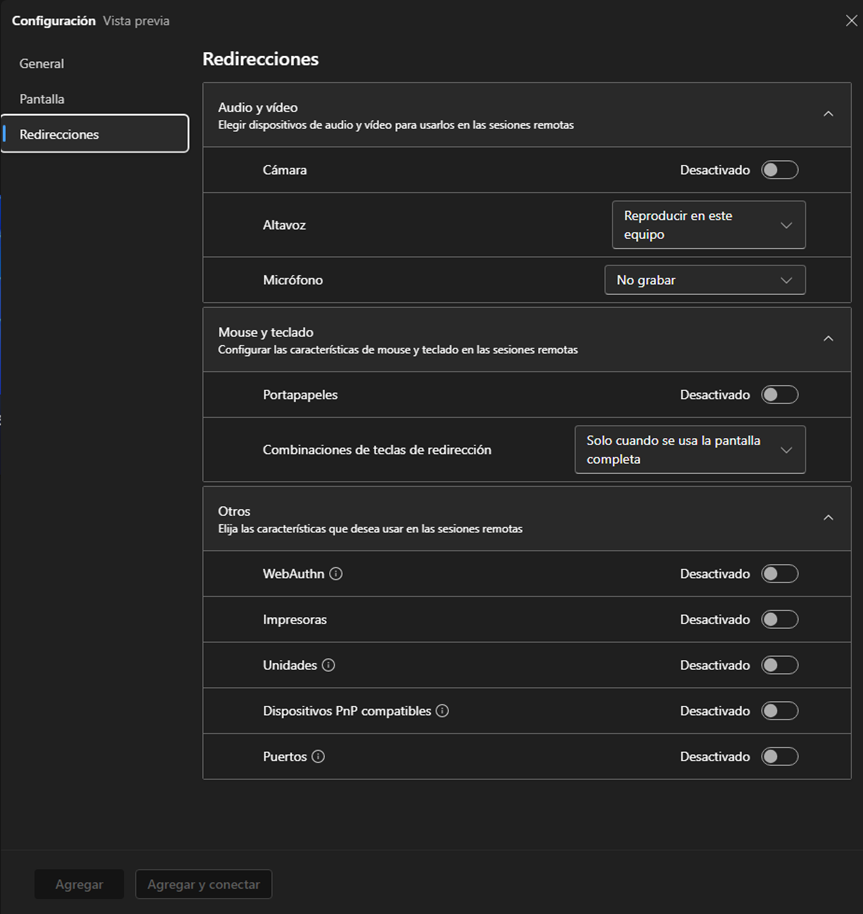Switch on the Puertos toggle
This screenshot has width=863, height=914.
pyautogui.click(x=779, y=757)
